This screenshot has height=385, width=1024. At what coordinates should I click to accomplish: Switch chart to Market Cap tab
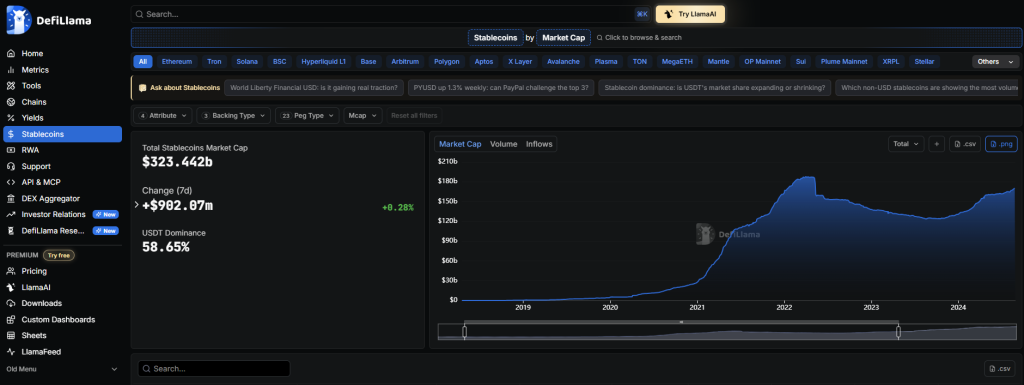[x=460, y=144]
